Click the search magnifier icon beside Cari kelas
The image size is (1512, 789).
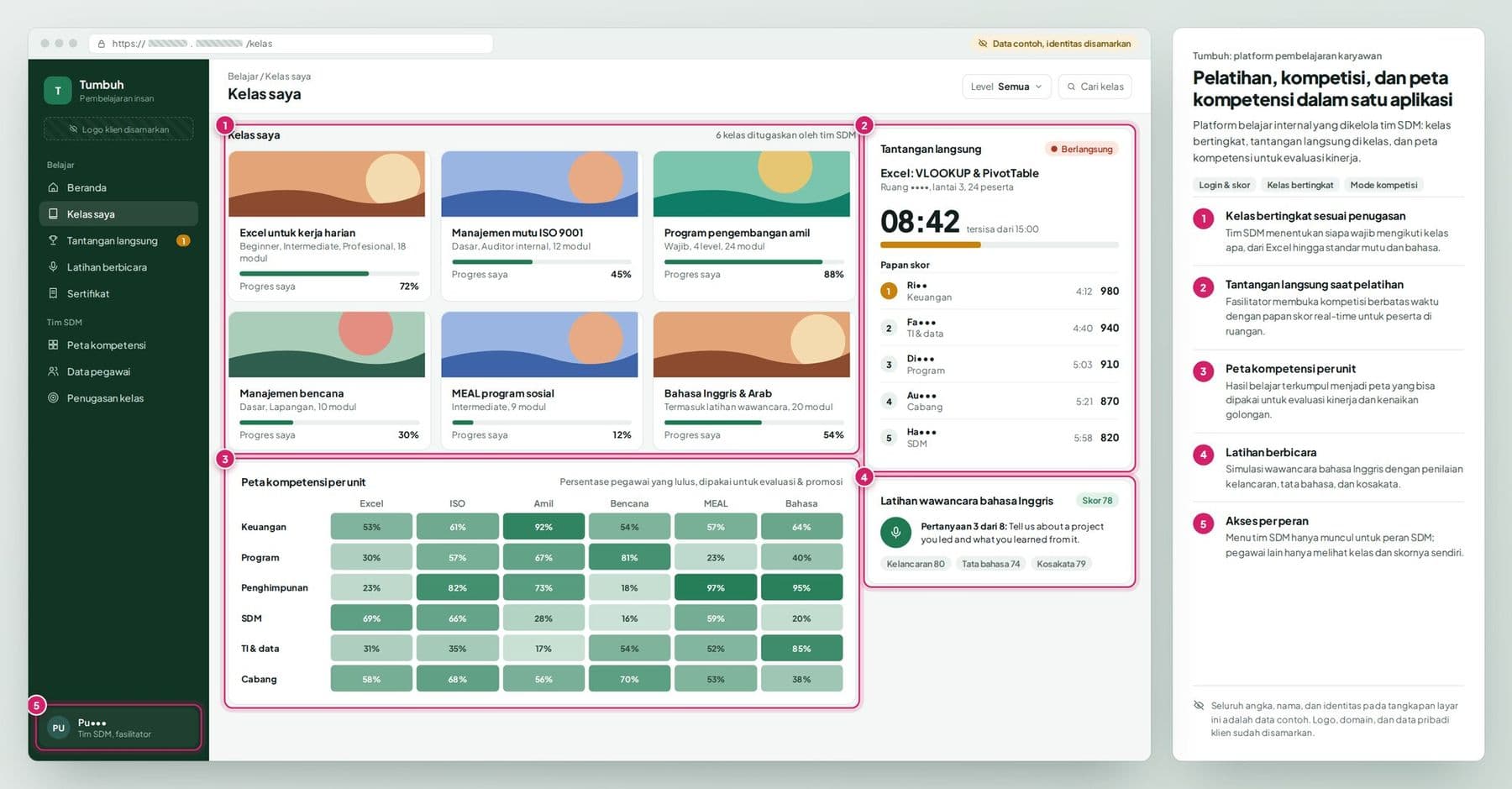(1071, 87)
